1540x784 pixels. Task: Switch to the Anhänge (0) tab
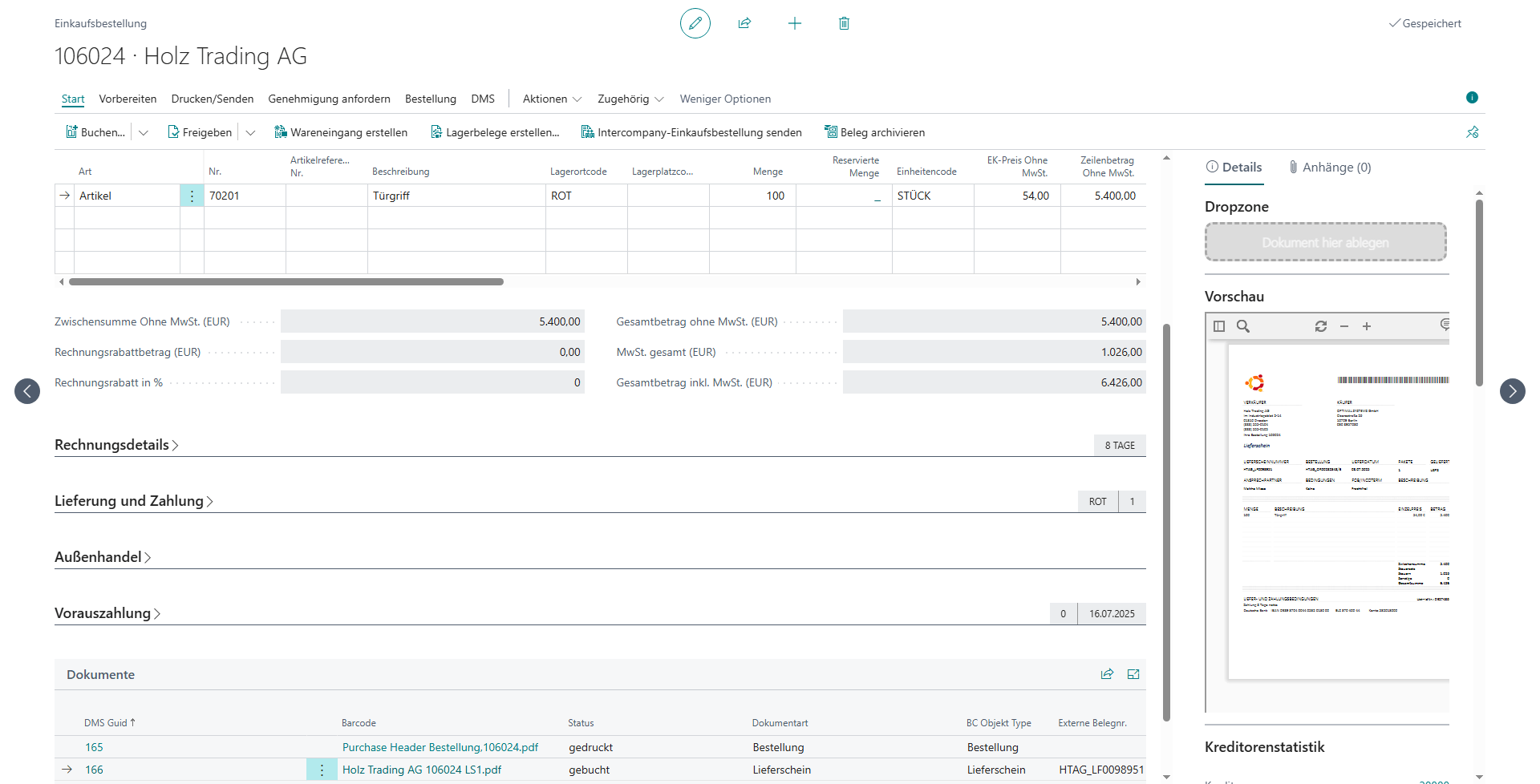[x=1330, y=168]
